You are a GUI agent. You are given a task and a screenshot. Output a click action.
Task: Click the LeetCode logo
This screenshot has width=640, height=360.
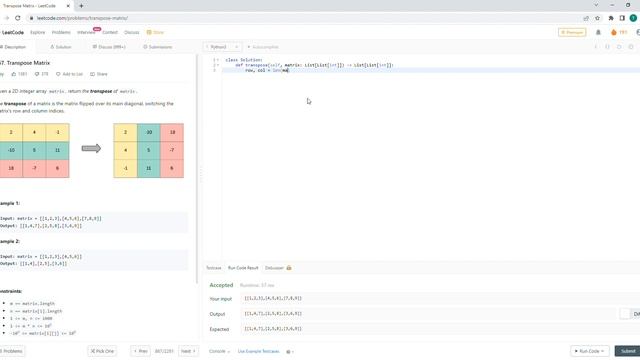coord(12,32)
